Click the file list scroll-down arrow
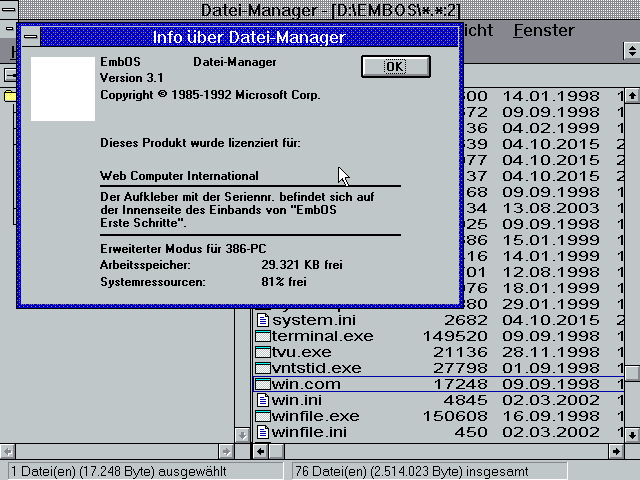This screenshot has height=480, width=640. tap(632, 435)
